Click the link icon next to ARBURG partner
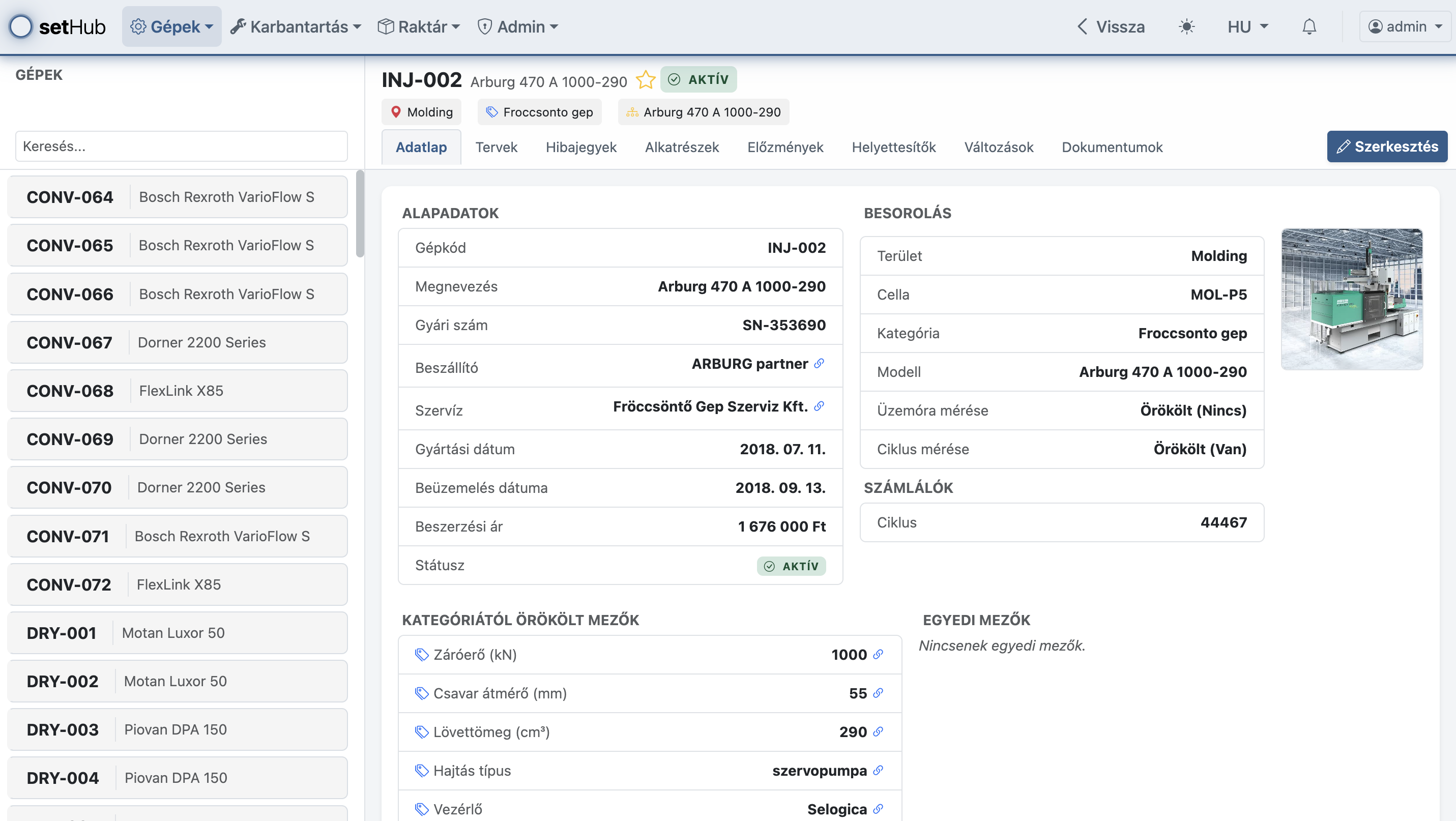 [x=819, y=364]
